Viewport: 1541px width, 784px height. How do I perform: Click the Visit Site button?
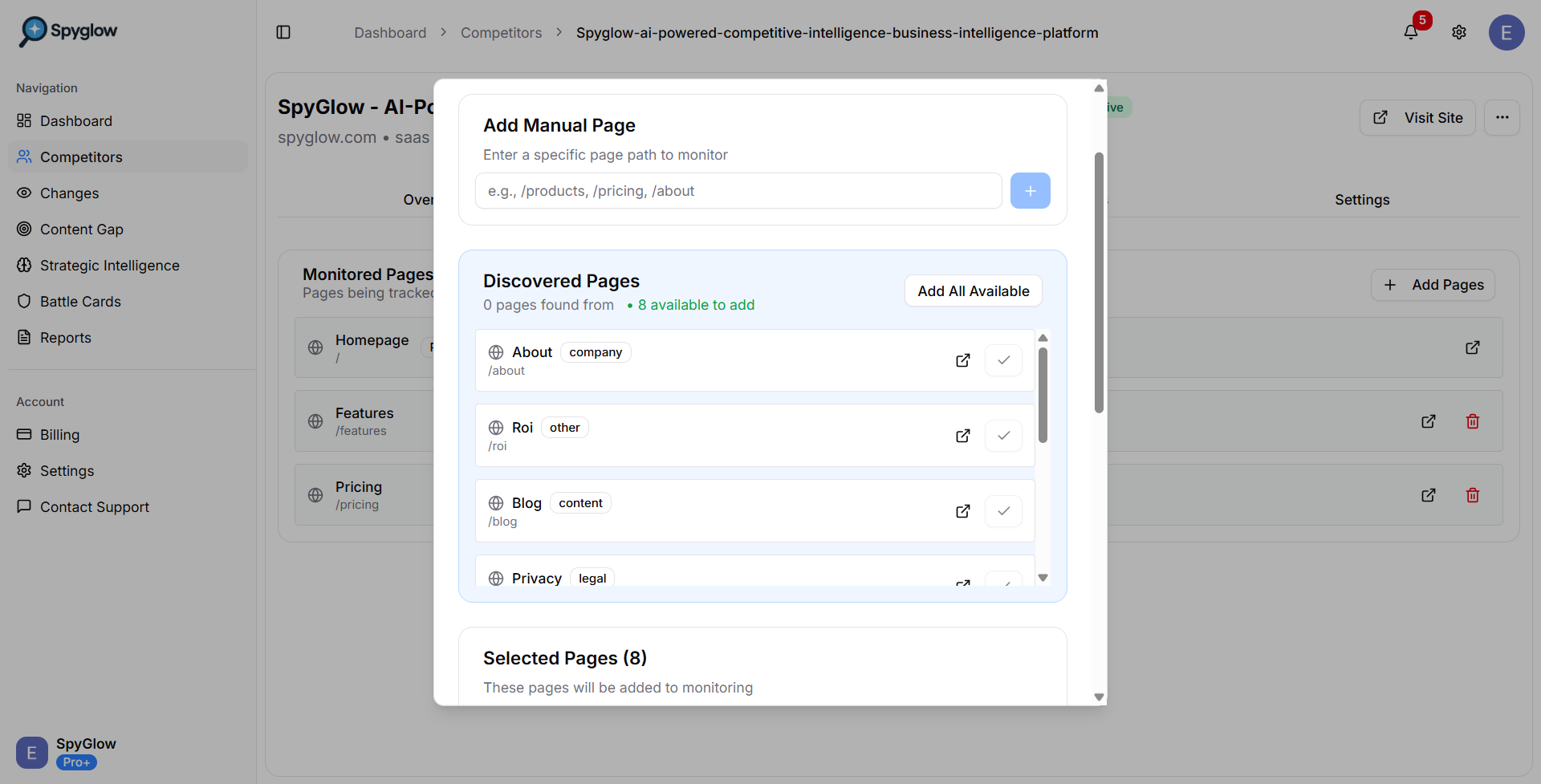[1417, 118]
